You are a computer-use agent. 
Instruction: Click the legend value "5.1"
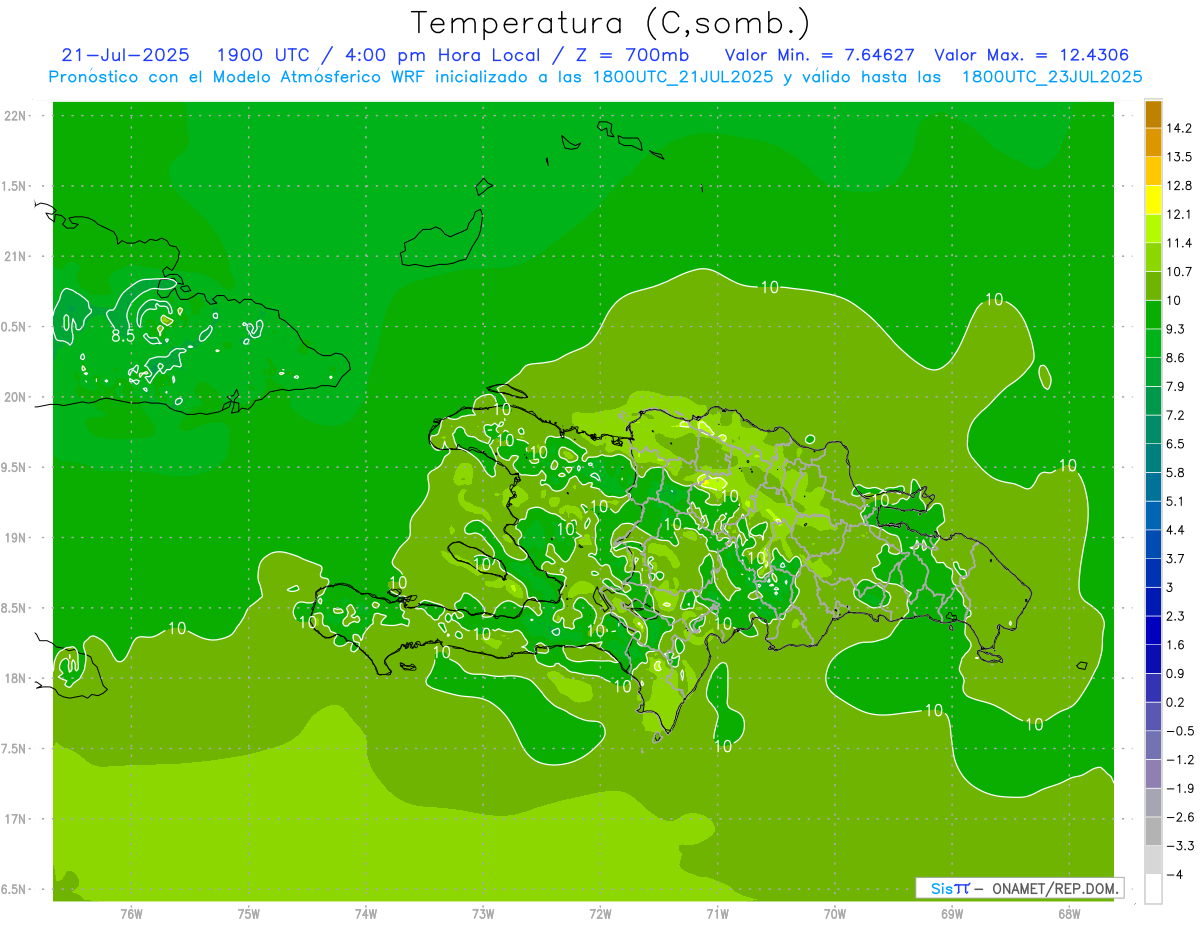(1177, 501)
